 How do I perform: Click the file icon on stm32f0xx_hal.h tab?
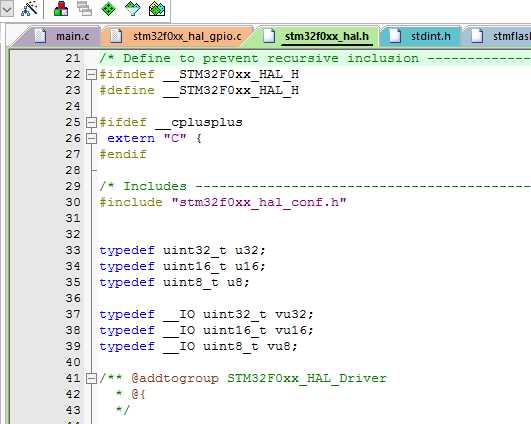[269, 36]
